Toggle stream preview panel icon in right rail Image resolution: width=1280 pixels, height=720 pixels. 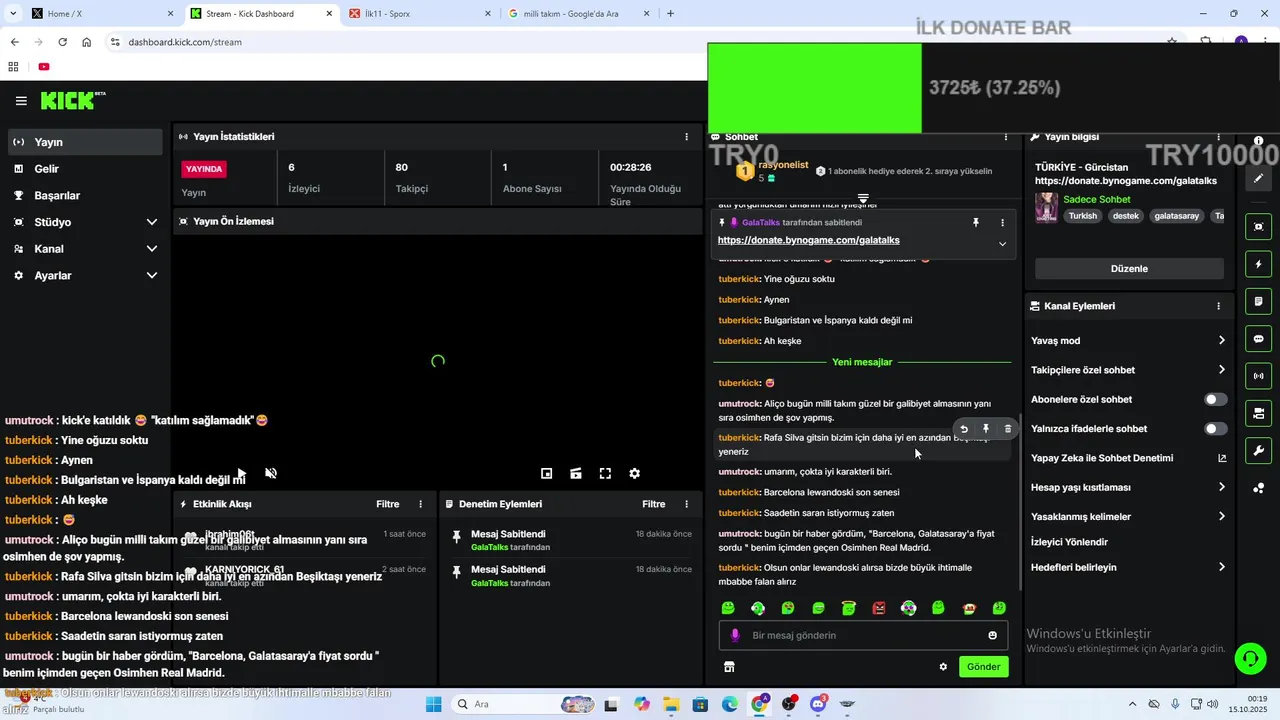pos(1259,227)
